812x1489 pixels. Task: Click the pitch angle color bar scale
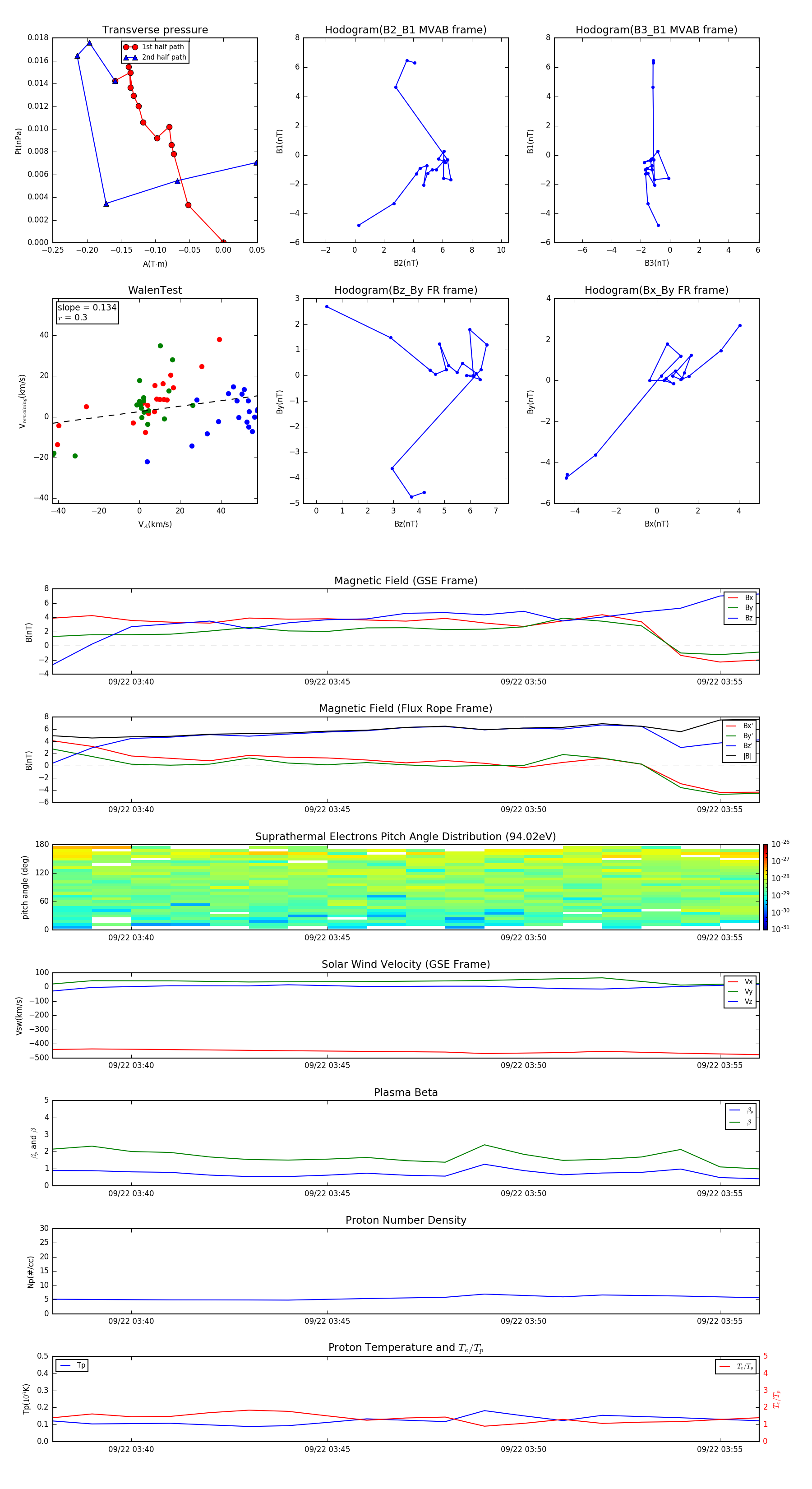coord(765,887)
